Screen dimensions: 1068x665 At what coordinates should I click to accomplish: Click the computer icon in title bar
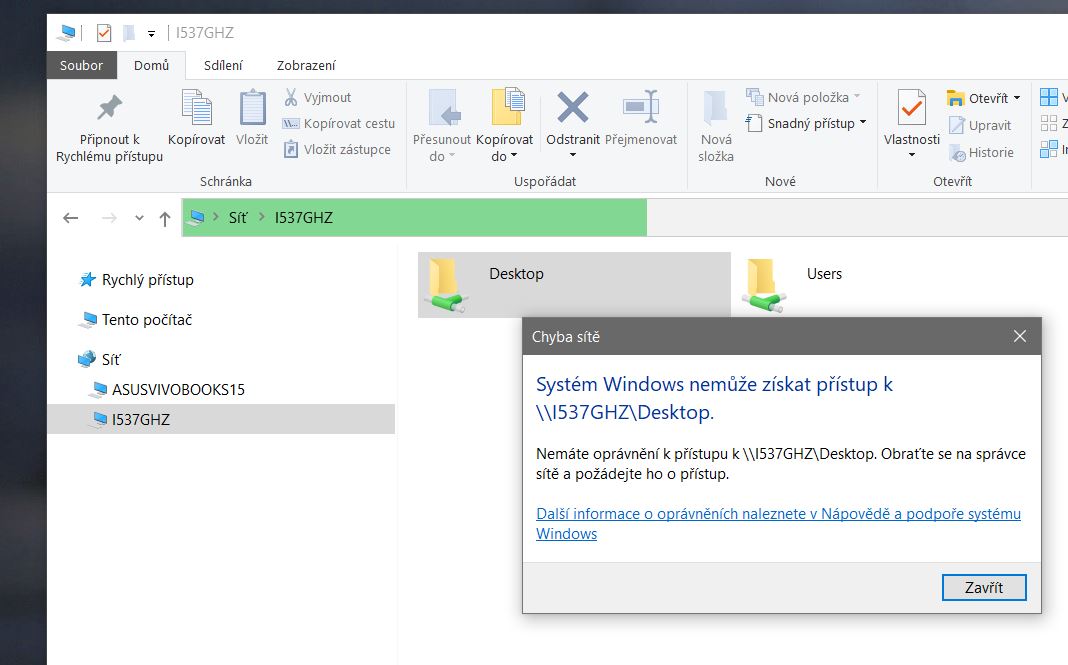[x=67, y=32]
